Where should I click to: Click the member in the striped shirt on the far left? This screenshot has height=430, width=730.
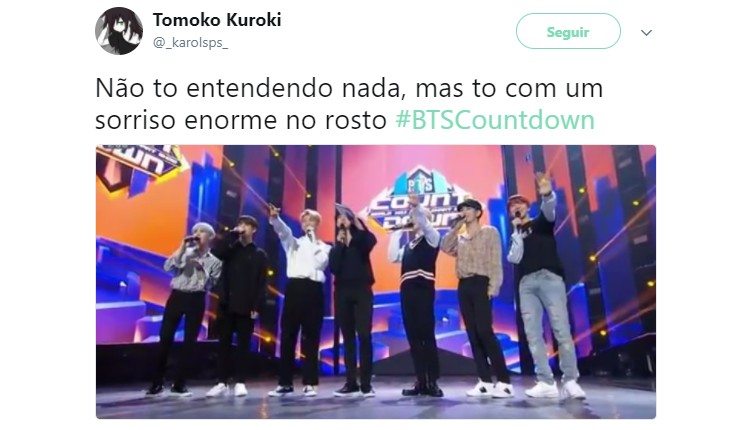point(189,307)
